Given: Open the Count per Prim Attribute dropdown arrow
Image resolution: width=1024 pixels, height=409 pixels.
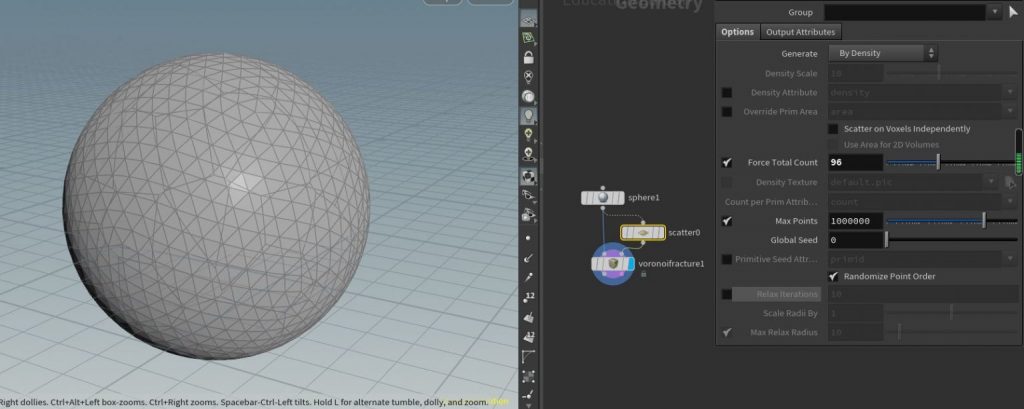Looking at the screenshot, I should point(1010,202).
